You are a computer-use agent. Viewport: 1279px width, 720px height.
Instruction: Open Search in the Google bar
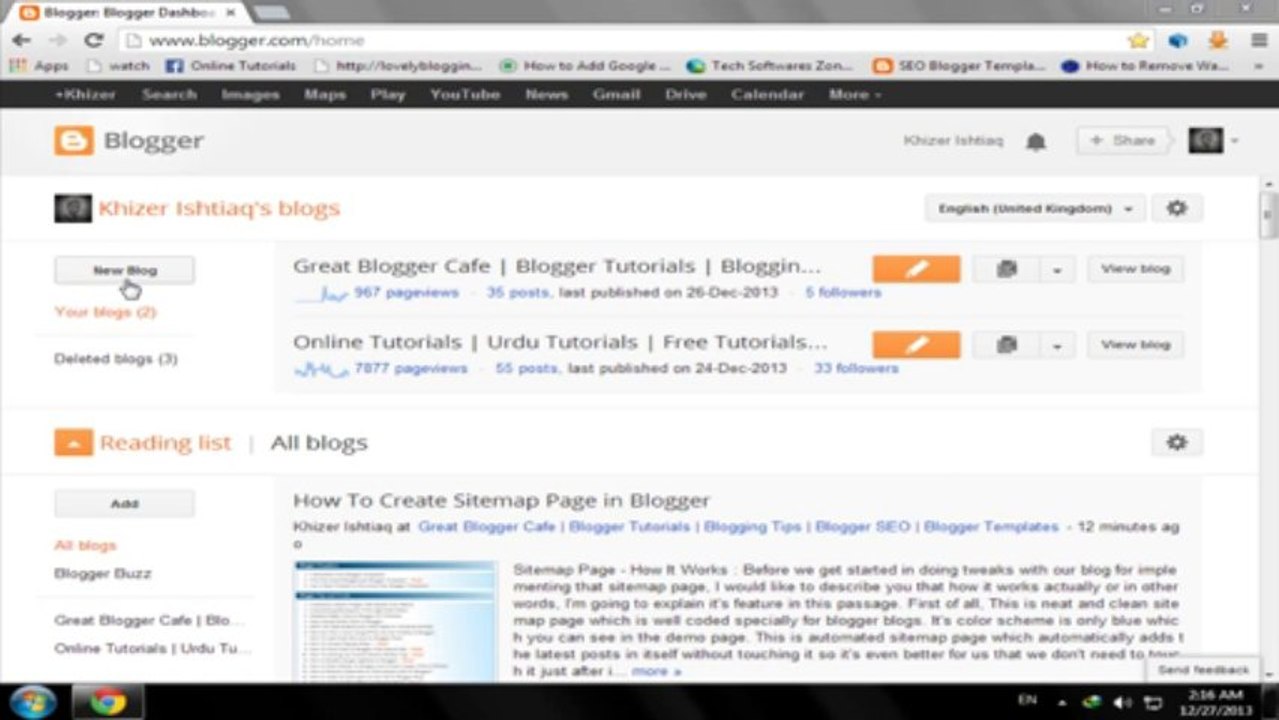169,94
